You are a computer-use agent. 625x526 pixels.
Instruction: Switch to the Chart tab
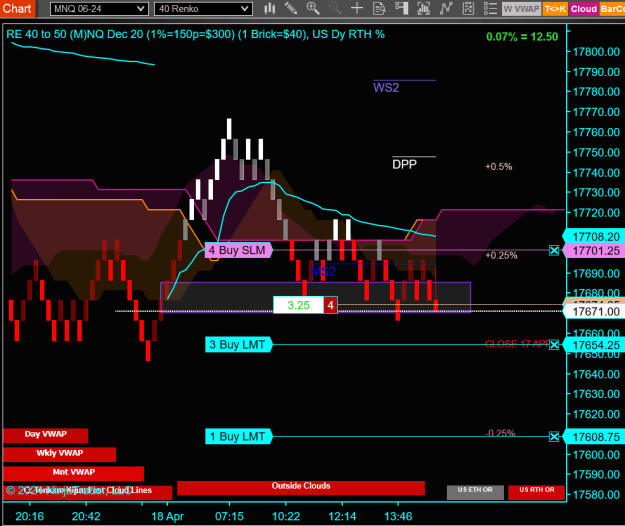click(18, 8)
